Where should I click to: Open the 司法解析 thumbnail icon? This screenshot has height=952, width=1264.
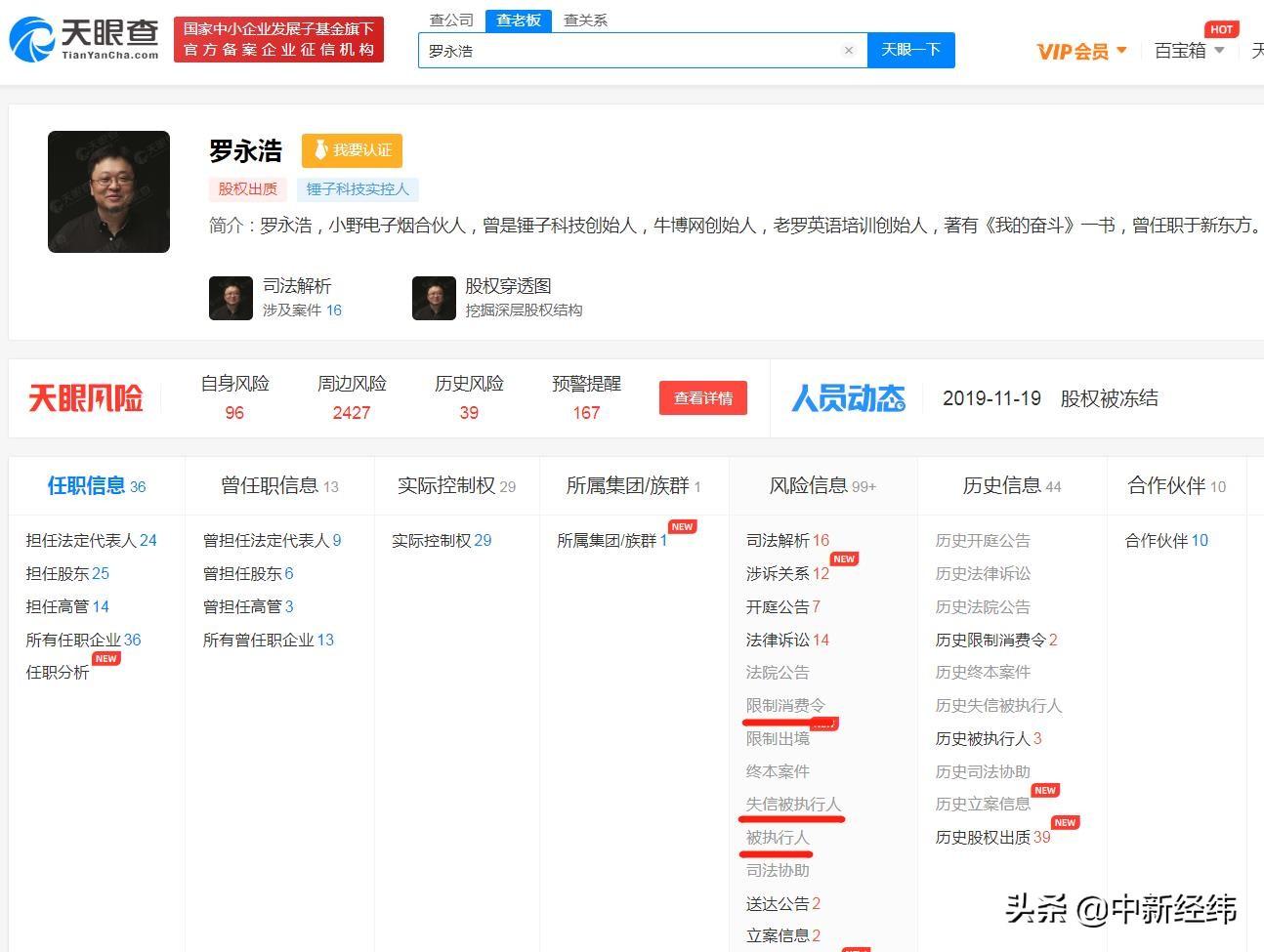pos(231,298)
